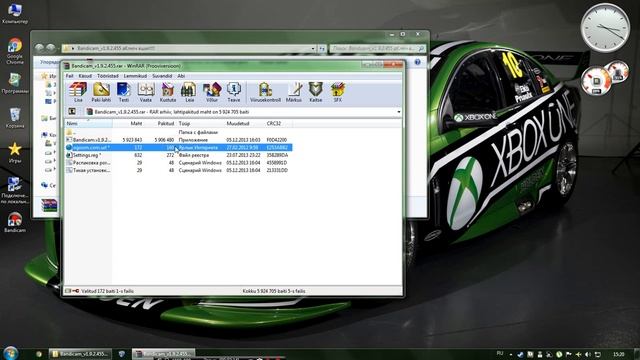Click the SFX toolbar icon

(338, 92)
